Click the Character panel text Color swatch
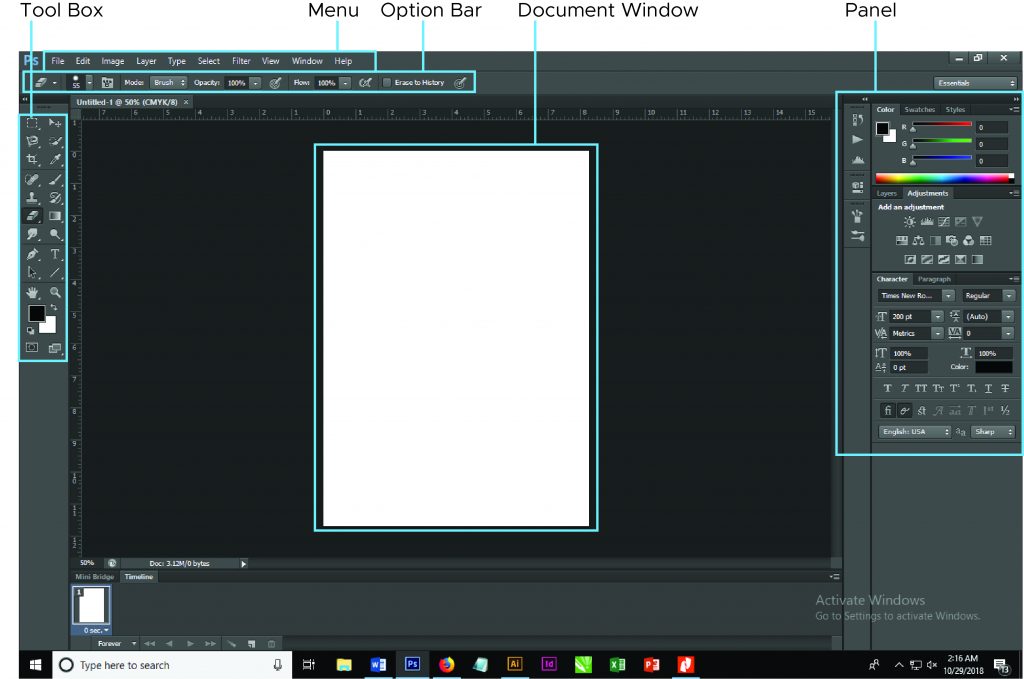 (x=993, y=368)
